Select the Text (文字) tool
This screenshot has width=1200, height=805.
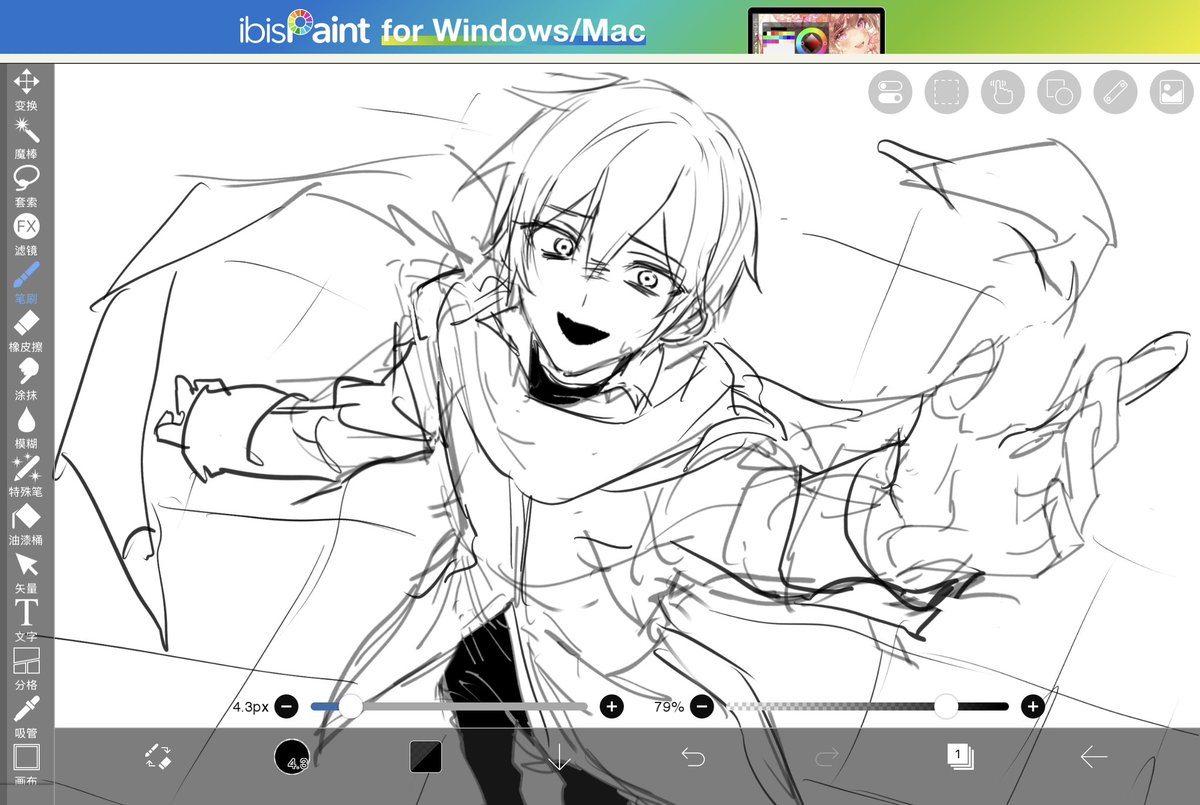(x=26, y=619)
